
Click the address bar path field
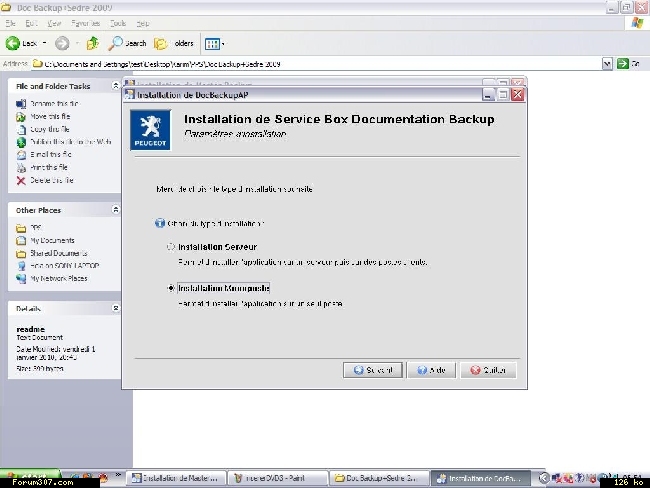(316, 64)
